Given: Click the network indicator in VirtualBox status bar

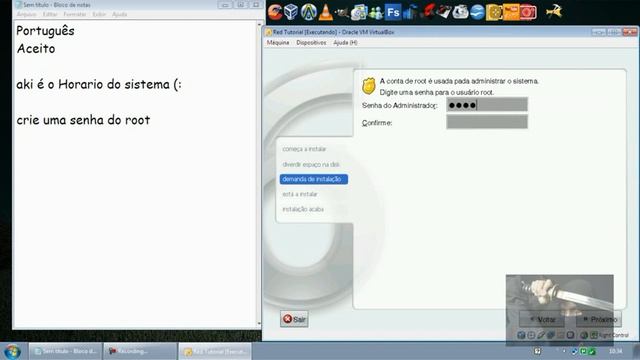Looking at the screenshot, I should point(551,335).
